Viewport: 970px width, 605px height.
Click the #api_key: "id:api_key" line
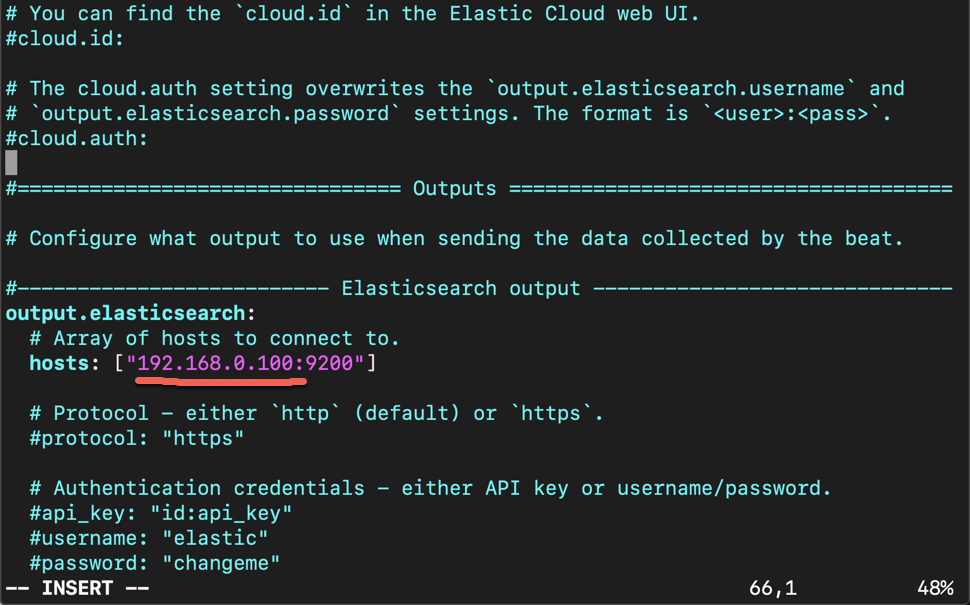[x=161, y=513]
